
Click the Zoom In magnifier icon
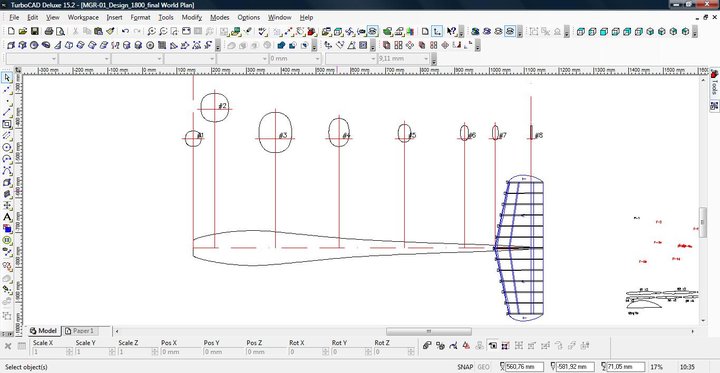[x=152, y=31]
